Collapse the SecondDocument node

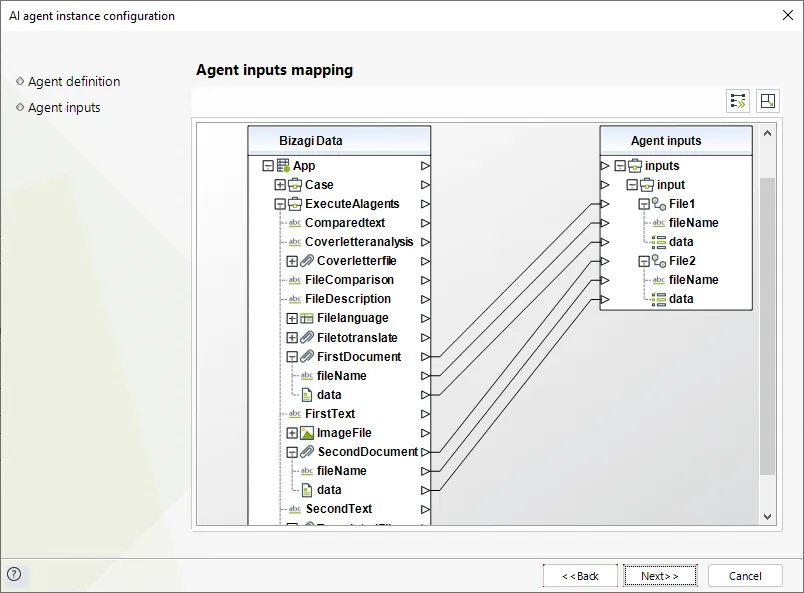(292, 452)
